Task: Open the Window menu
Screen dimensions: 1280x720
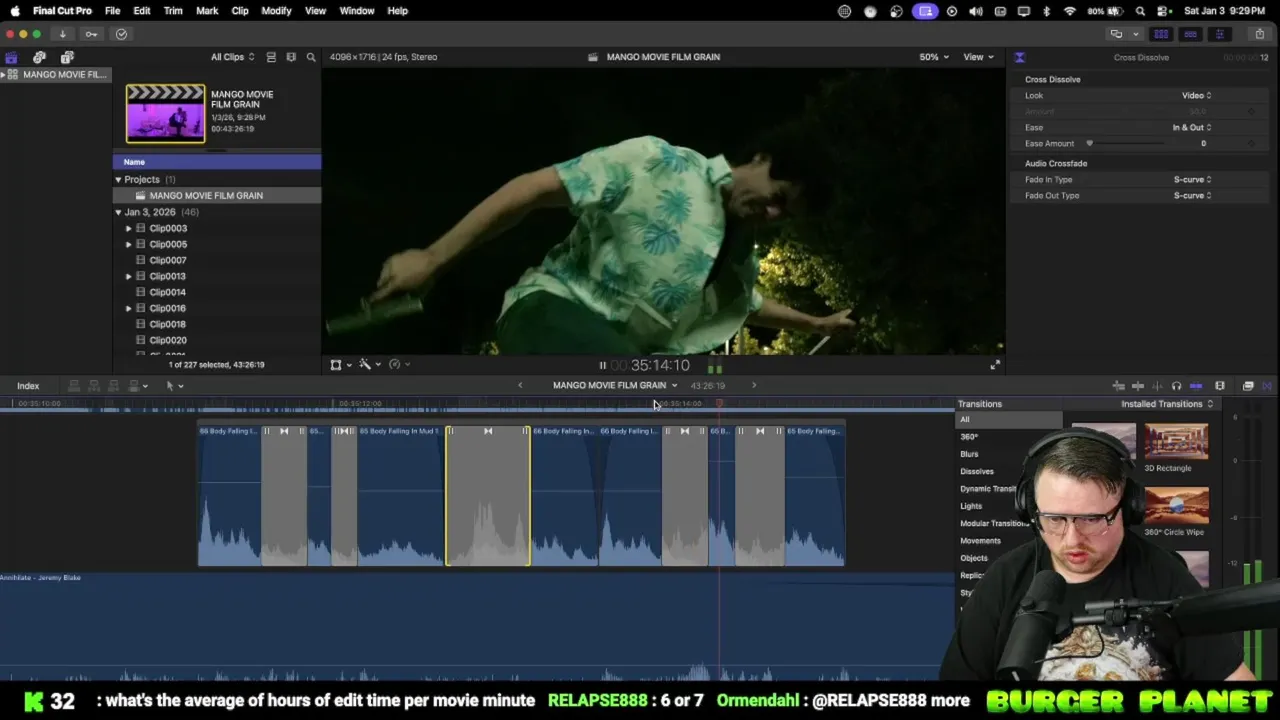Action: pyautogui.click(x=357, y=10)
